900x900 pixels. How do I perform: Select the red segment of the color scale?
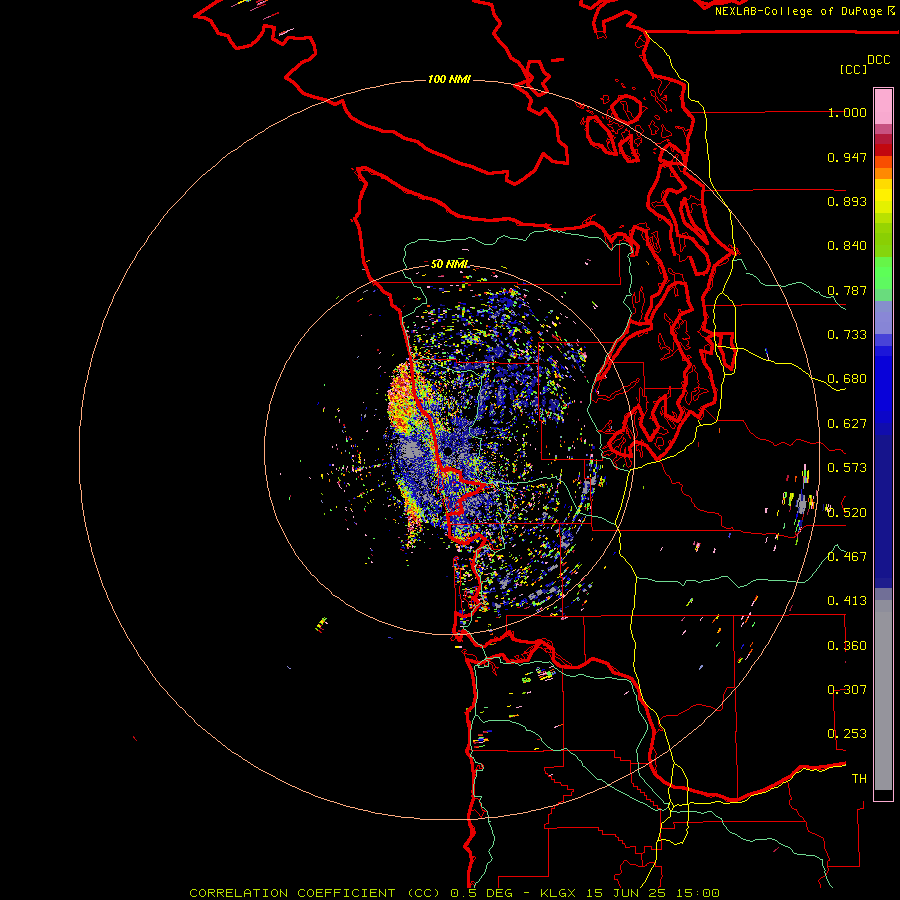click(x=883, y=150)
